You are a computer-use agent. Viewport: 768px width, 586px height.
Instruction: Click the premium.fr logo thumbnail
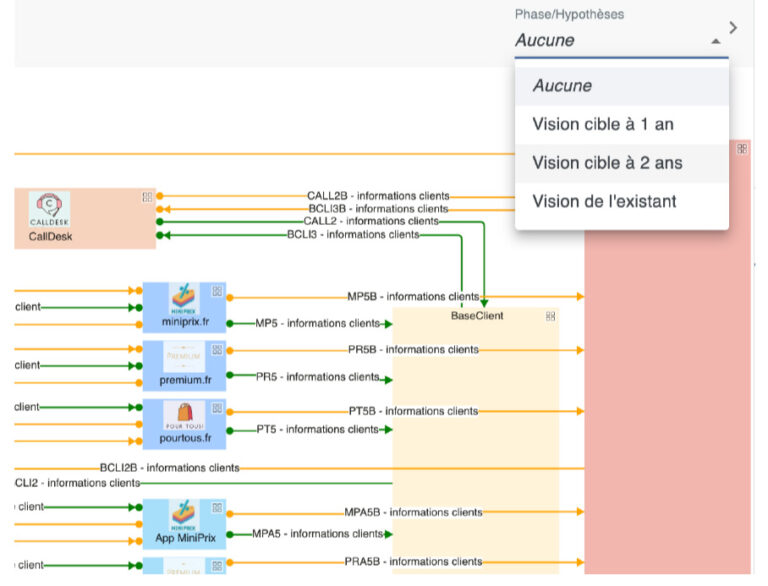point(184,357)
